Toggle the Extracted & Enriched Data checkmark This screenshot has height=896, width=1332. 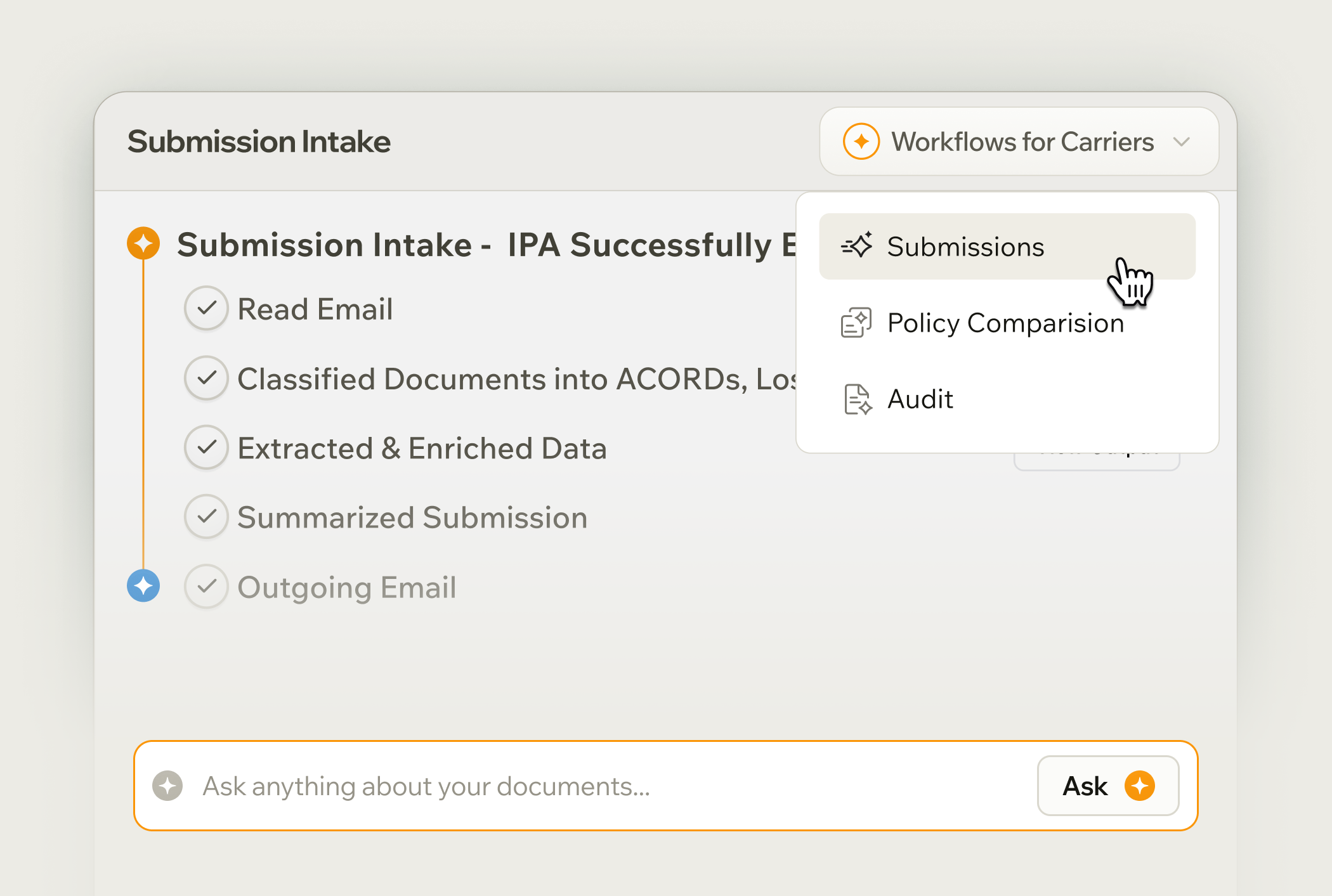(206, 448)
